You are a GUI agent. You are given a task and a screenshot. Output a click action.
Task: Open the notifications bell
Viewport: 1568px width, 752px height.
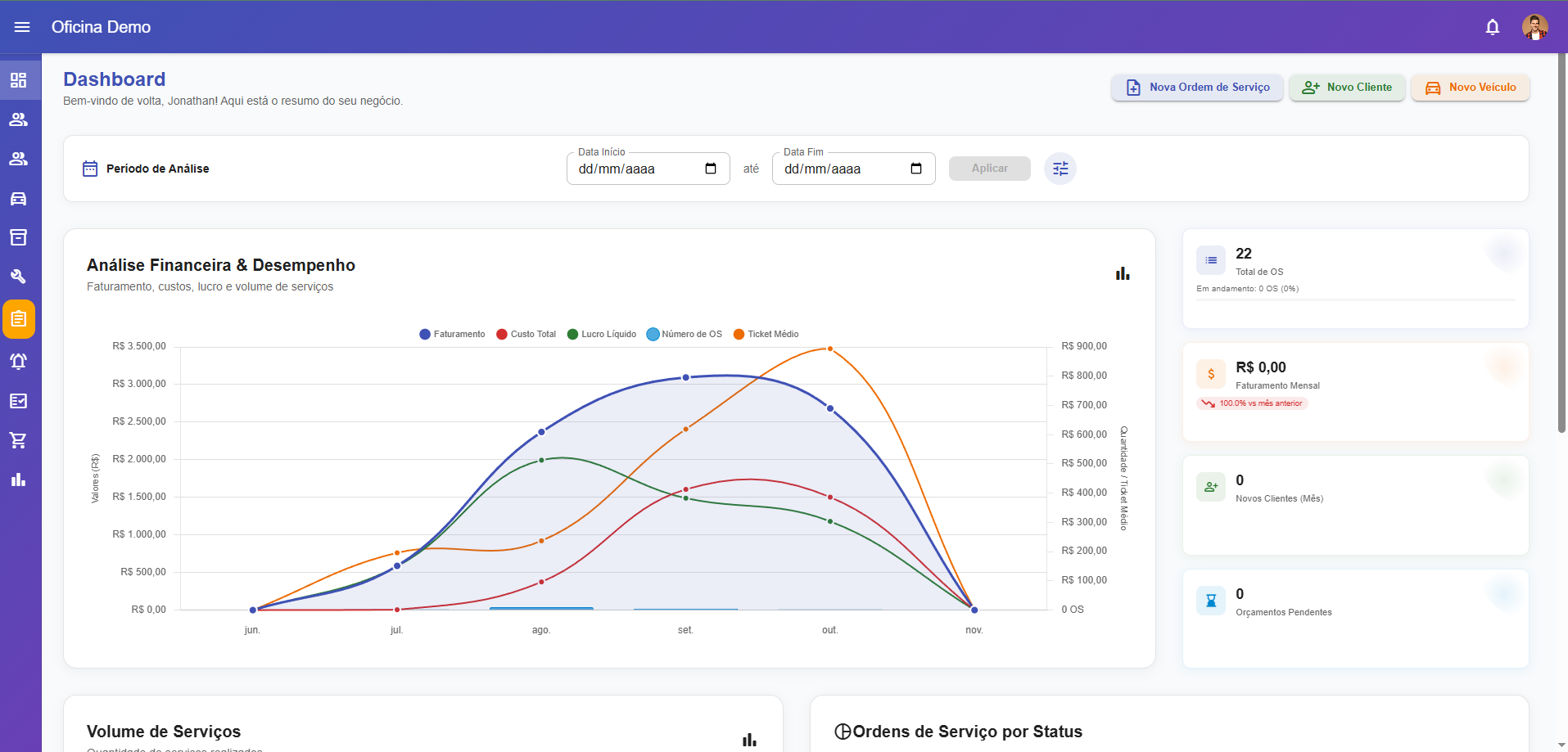(1492, 27)
